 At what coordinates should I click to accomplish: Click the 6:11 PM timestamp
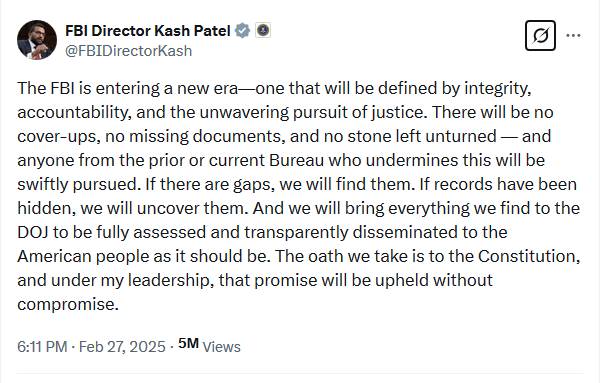[x=42, y=347]
